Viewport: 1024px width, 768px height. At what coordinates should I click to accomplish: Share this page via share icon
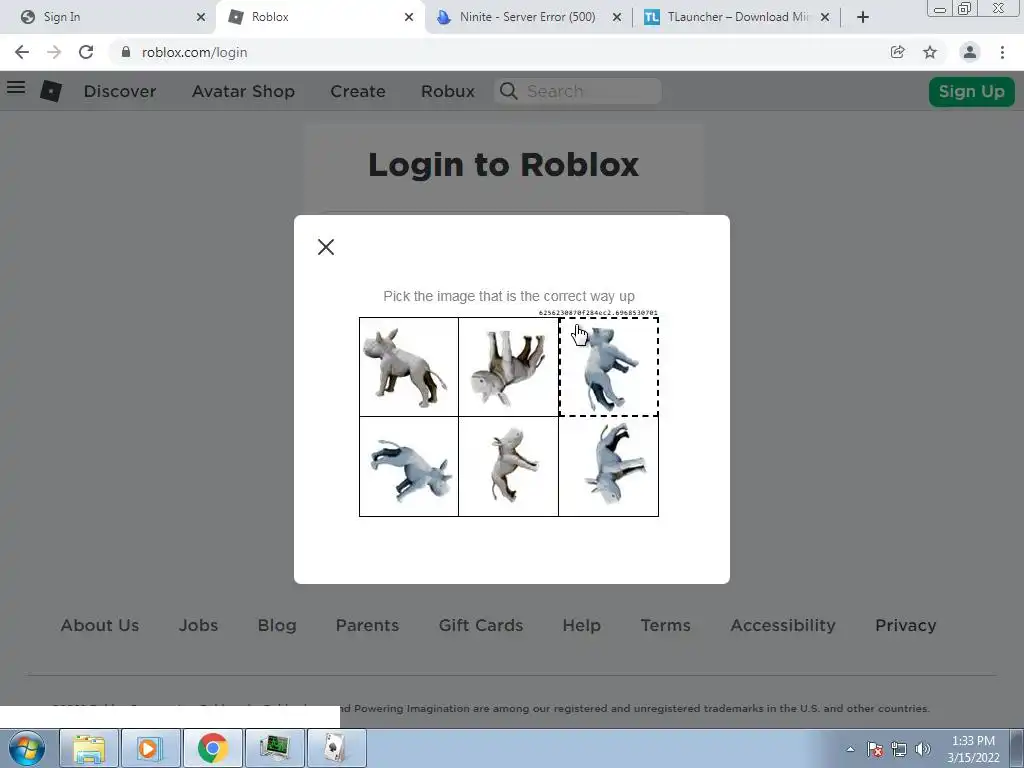pos(898,52)
